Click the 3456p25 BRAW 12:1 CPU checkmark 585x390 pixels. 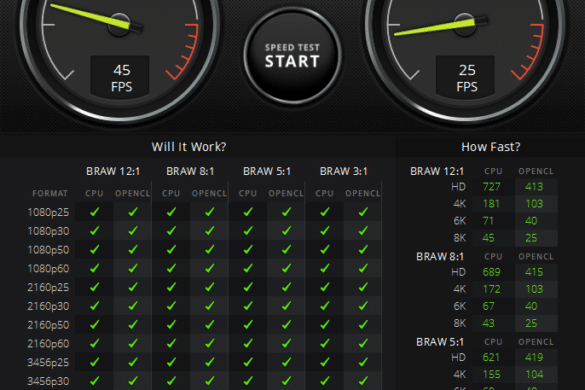[x=95, y=362]
